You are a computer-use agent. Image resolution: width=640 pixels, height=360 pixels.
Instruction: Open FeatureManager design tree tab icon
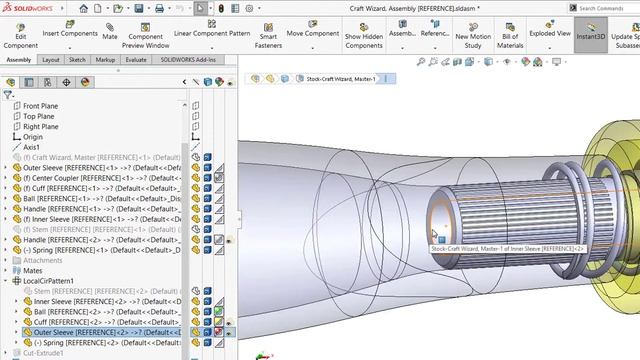tap(11, 82)
